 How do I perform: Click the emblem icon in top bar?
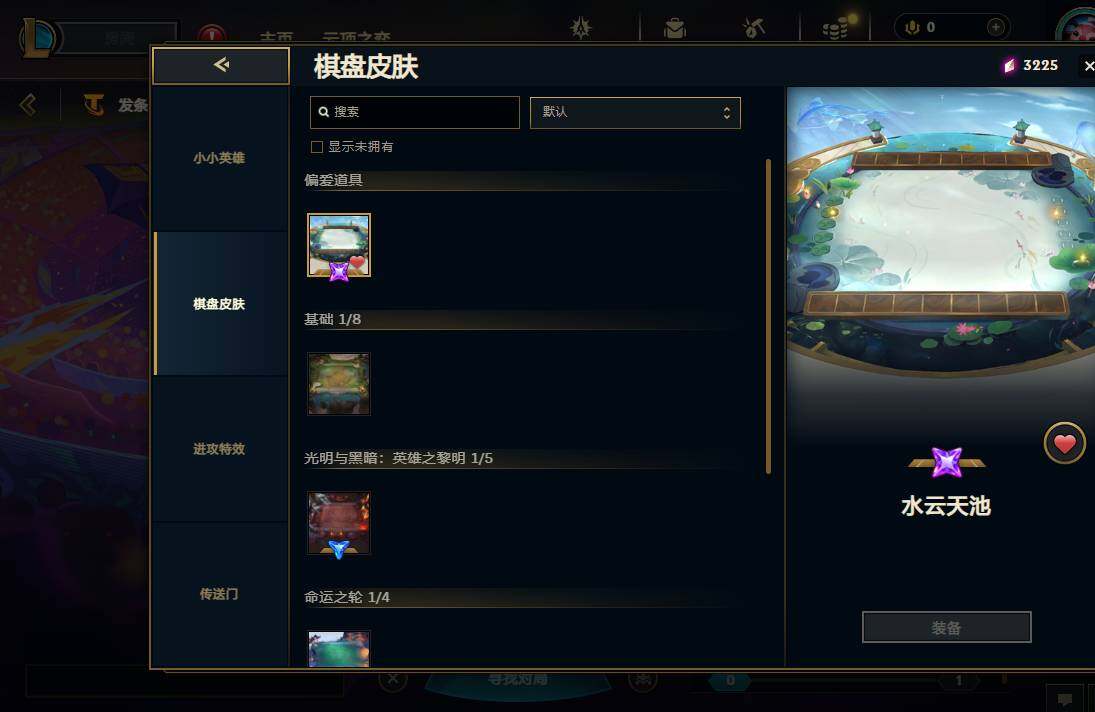(581, 28)
